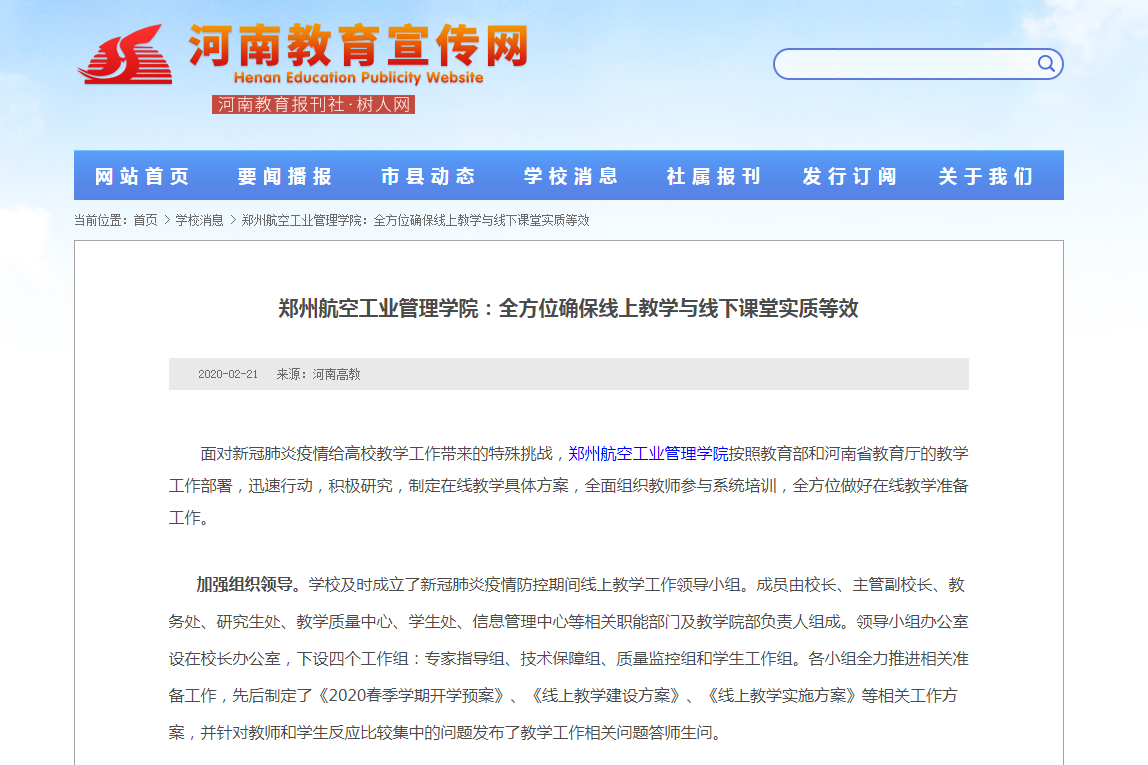1148x765 pixels.
Task: Click breadcrumb article title link
Action: [415, 220]
